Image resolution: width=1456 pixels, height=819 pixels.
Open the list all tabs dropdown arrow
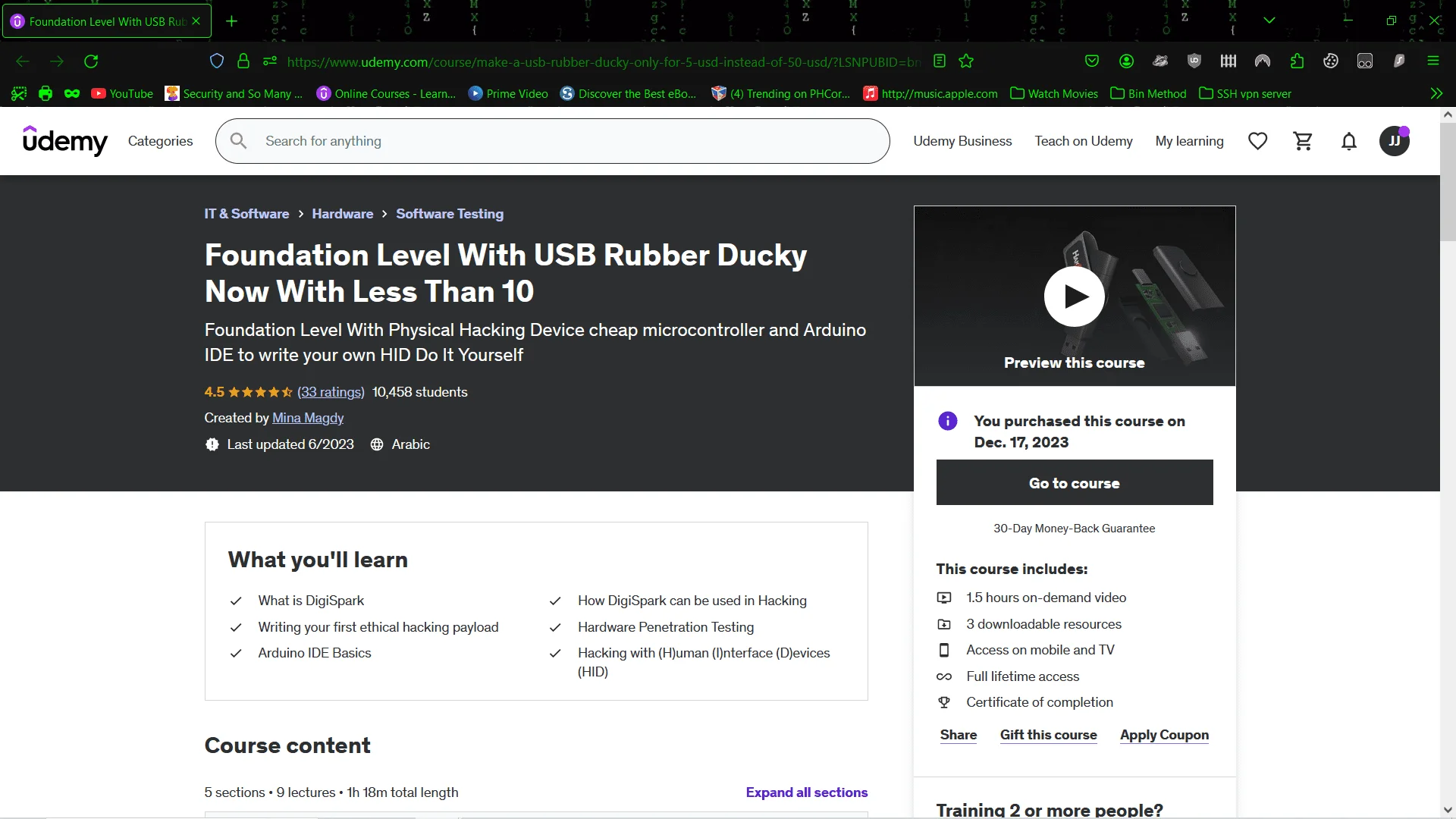[x=1269, y=20]
